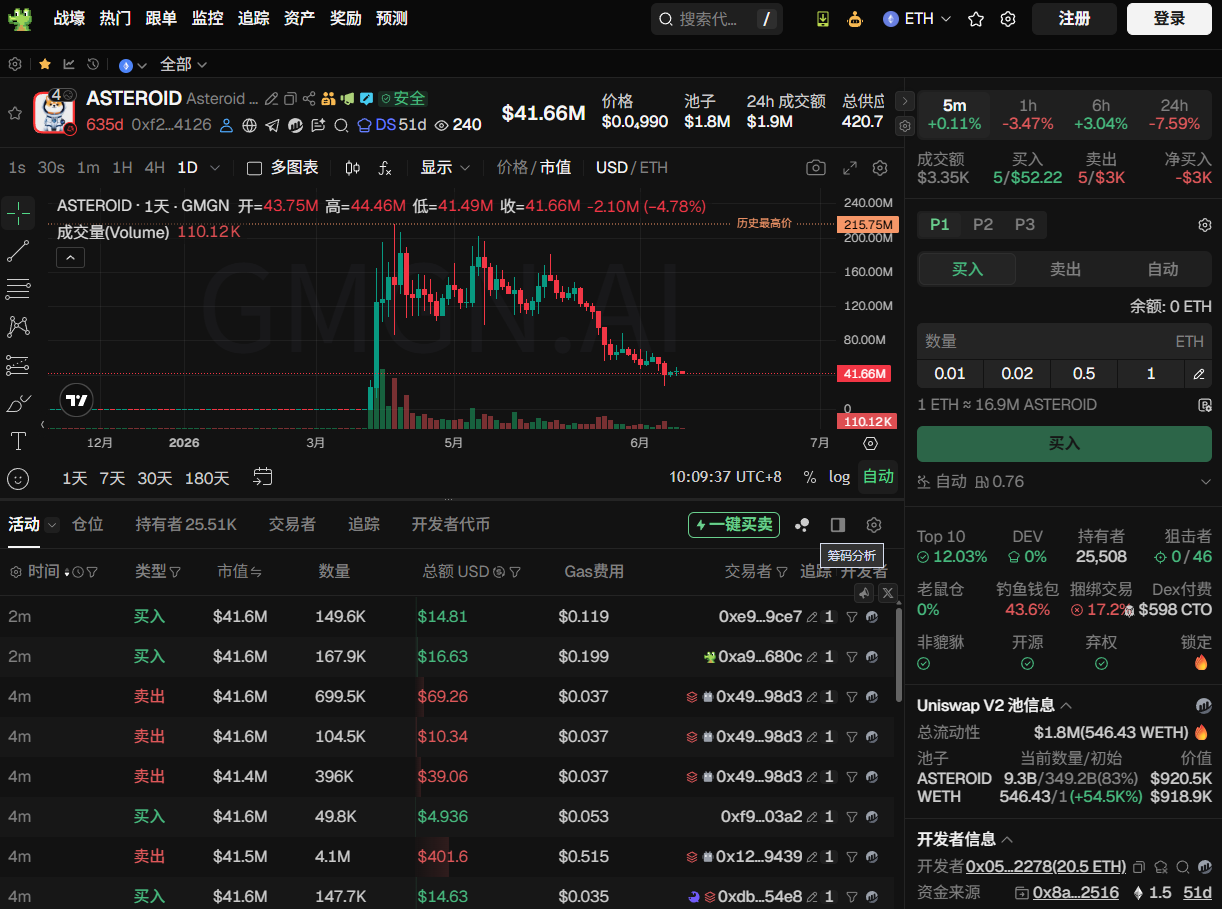
Task: Collapse the chart indicator legend arrow
Action: (71, 258)
